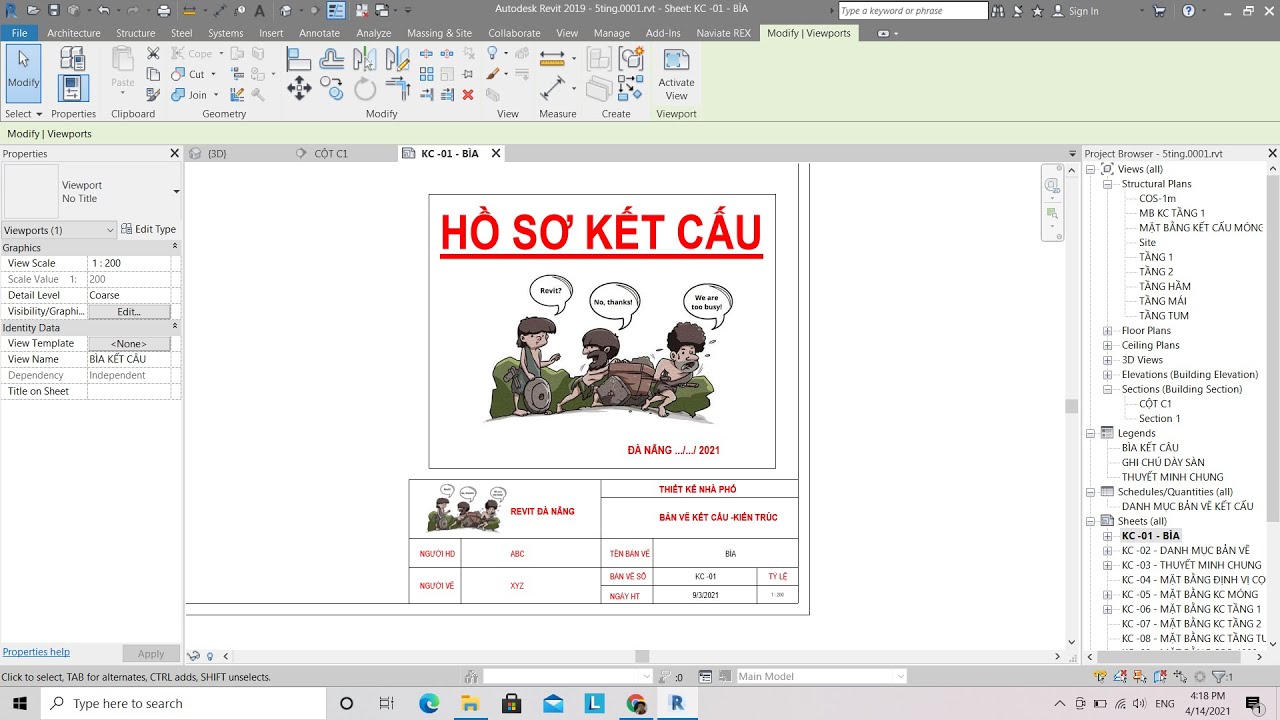1280x720 pixels.
Task: Click the Pin tool
Action: click(x=467, y=74)
